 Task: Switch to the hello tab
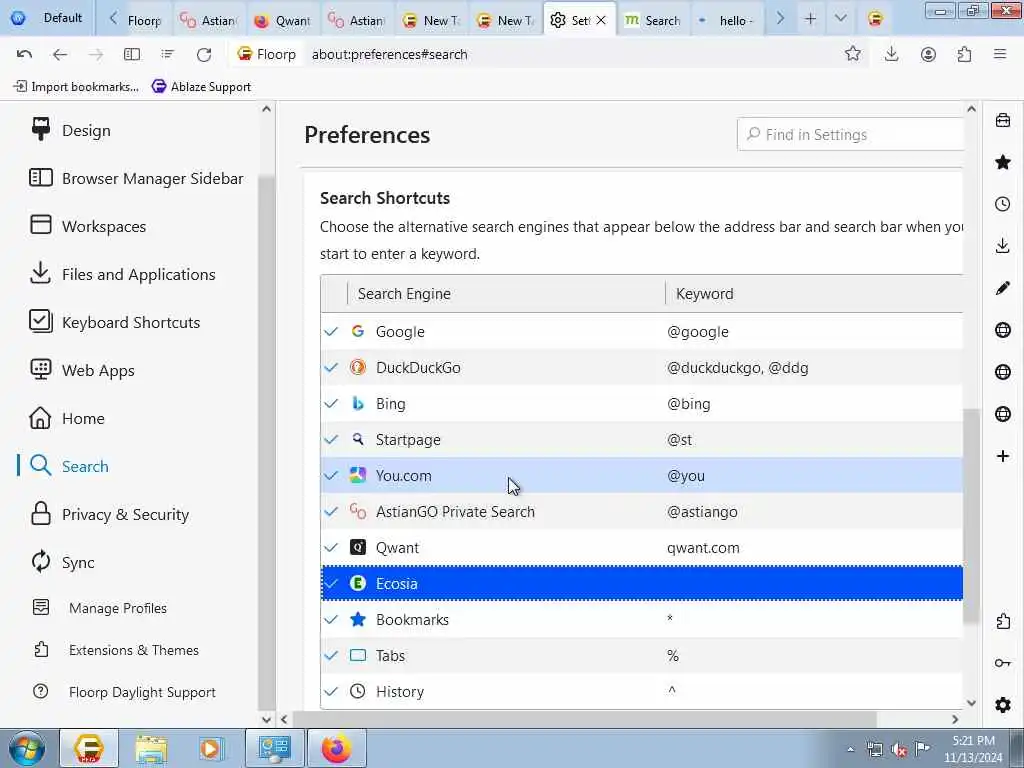coord(728,20)
